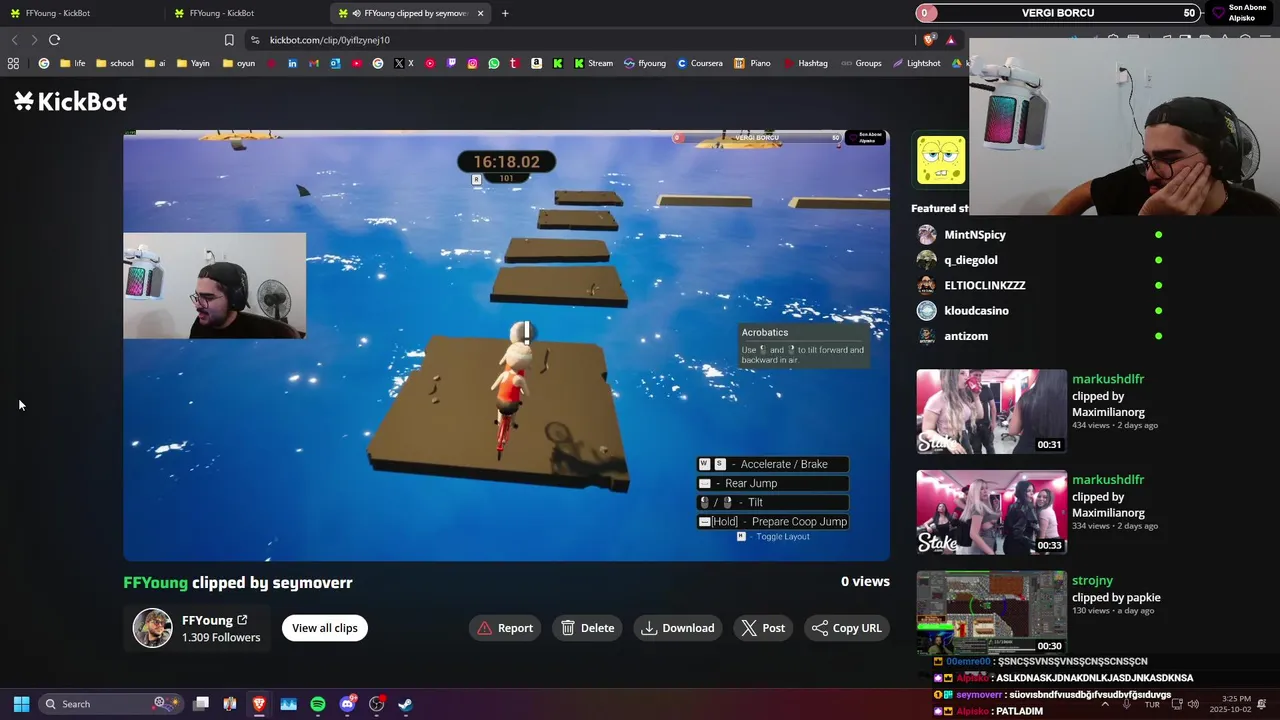The image size is (1280, 720).
Task: Open the Brave Rewards triangle icon
Action: (x=950, y=40)
